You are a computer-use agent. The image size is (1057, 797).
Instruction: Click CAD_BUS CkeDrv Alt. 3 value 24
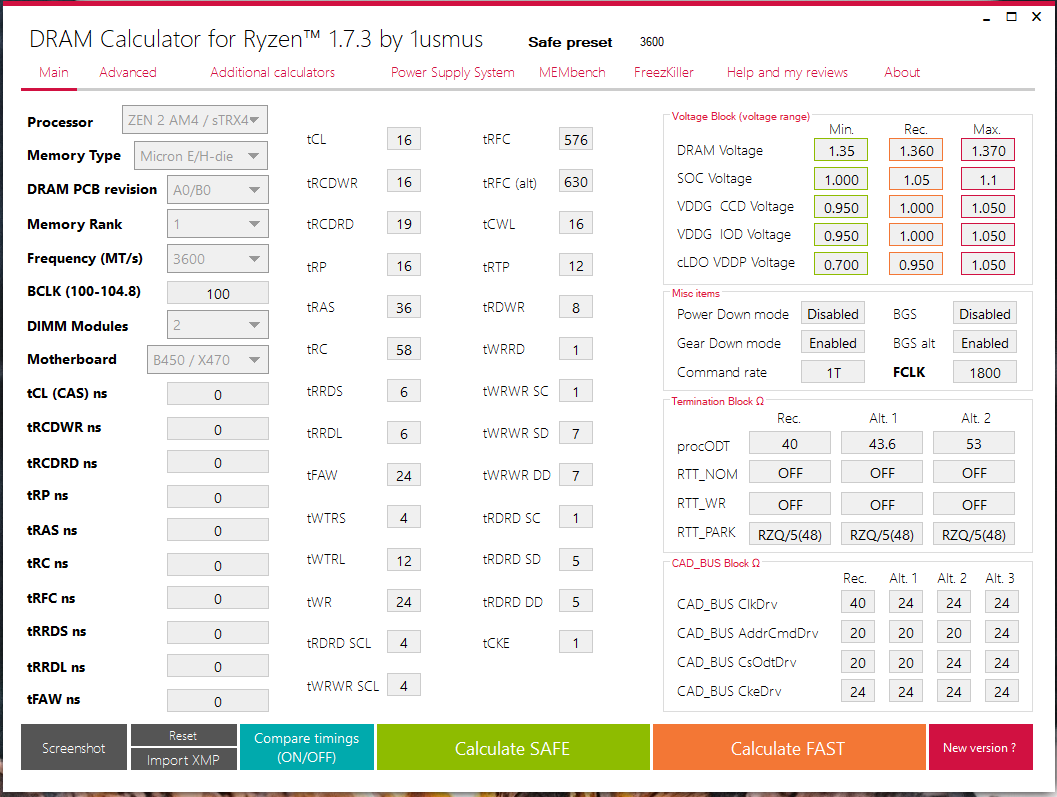(1001, 691)
